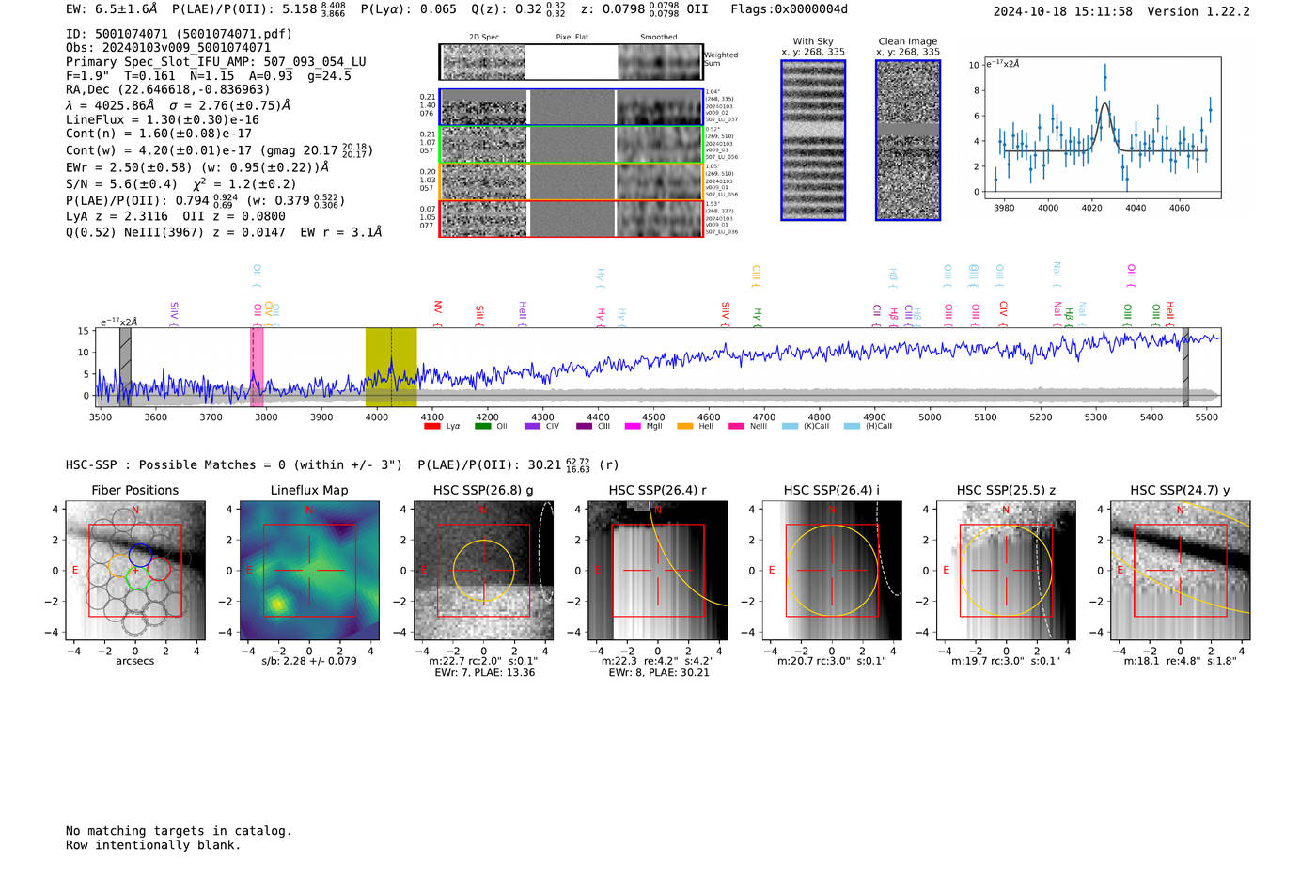Select the green-bordered fiber spectrum row

point(571,145)
